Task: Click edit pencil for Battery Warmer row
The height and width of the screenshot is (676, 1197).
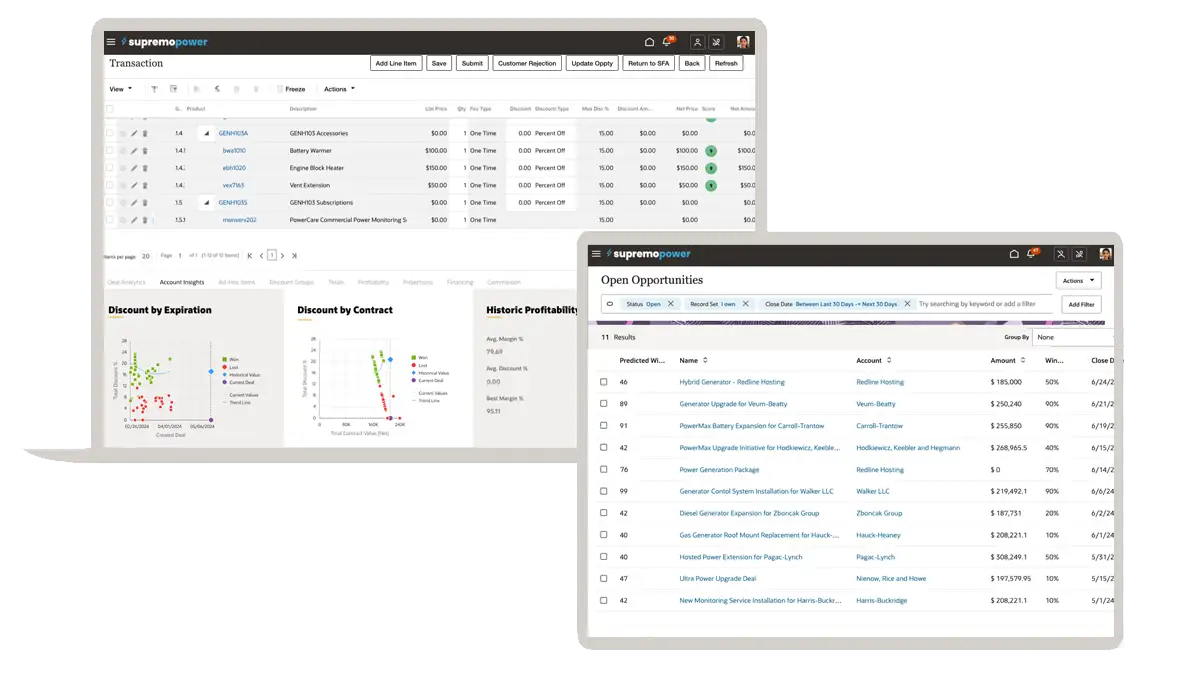Action: (134, 151)
